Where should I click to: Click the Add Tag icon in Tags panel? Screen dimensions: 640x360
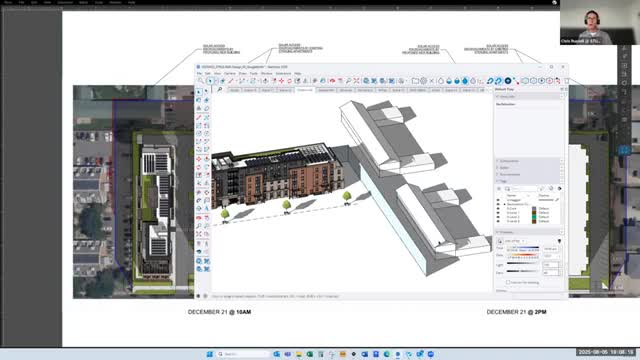pos(499,189)
